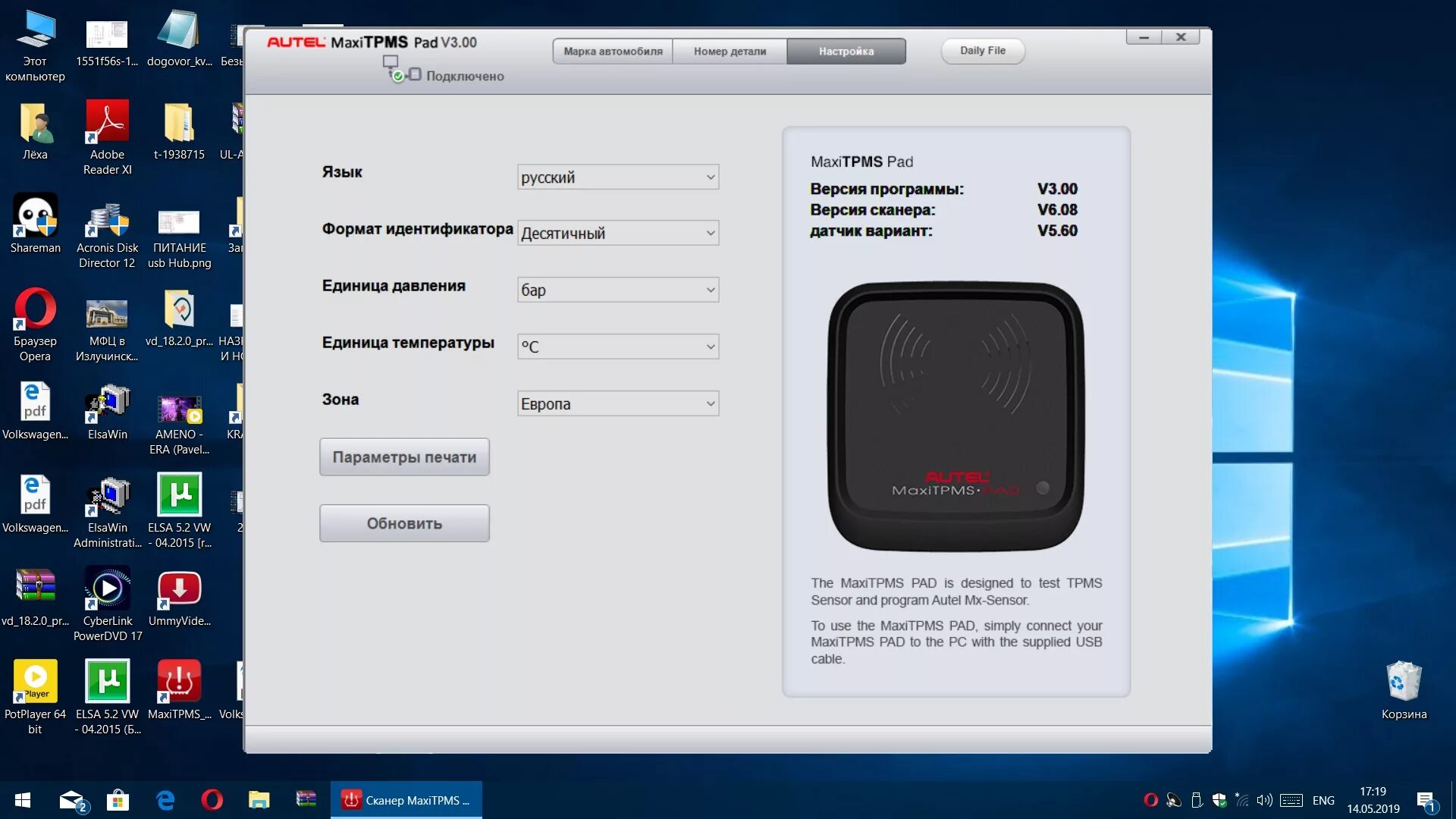Click the device version info panel
This screenshot has width=1456, height=819.
click(955, 200)
